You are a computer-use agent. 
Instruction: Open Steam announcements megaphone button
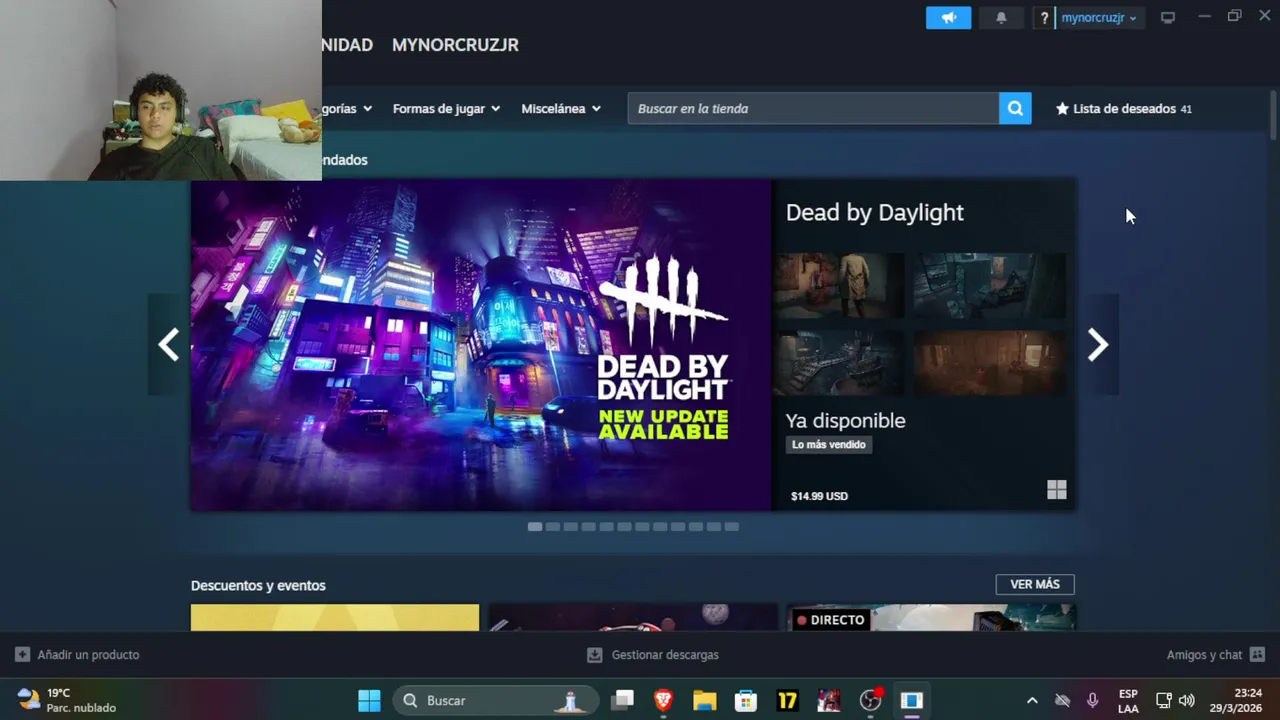click(948, 18)
